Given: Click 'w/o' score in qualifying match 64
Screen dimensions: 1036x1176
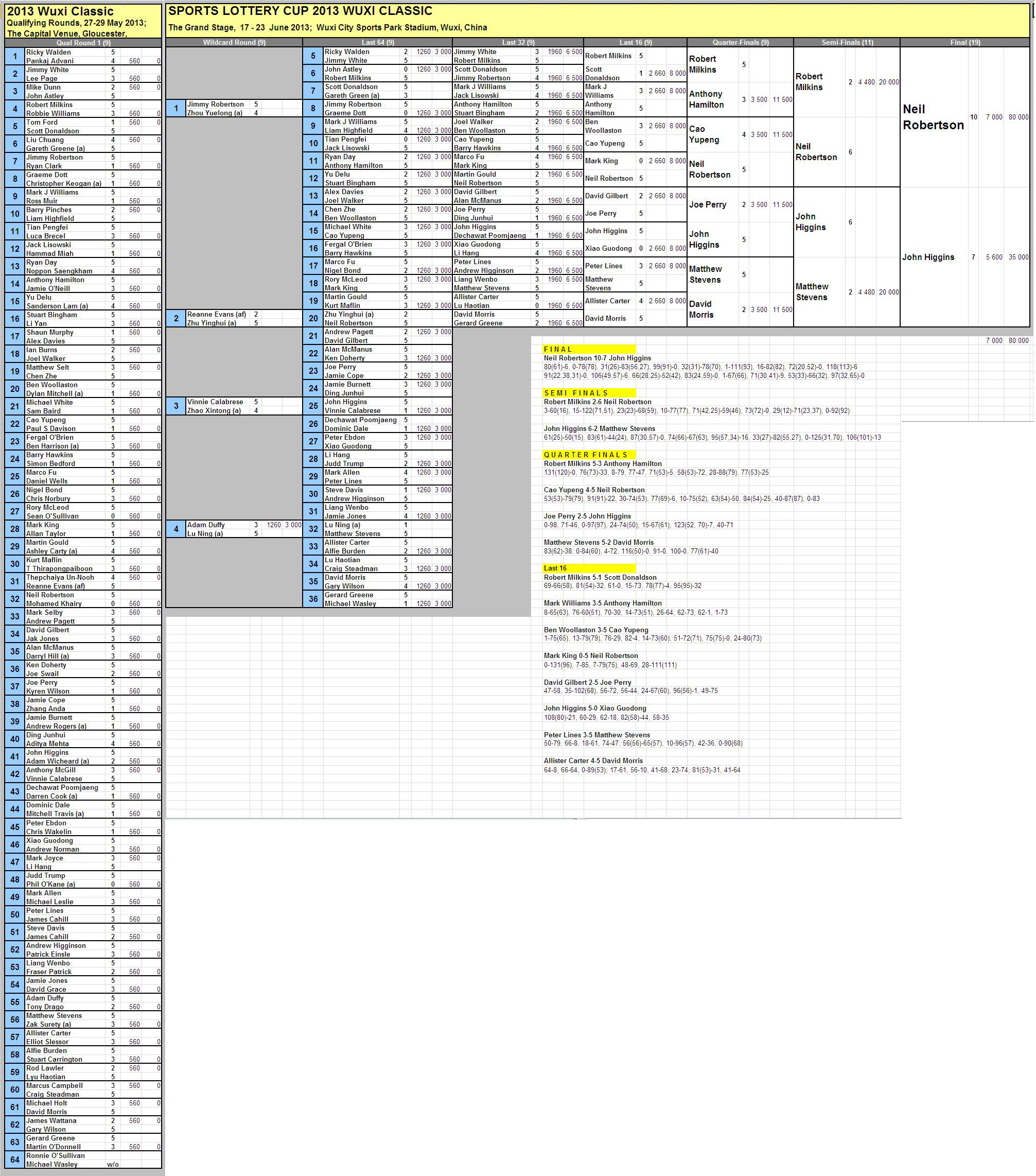Looking at the screenshot, I should (x=113, y=1164).
